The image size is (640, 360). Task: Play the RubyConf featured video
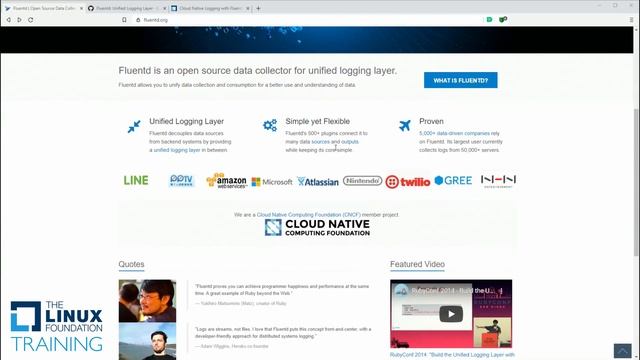tap(451, 314)
